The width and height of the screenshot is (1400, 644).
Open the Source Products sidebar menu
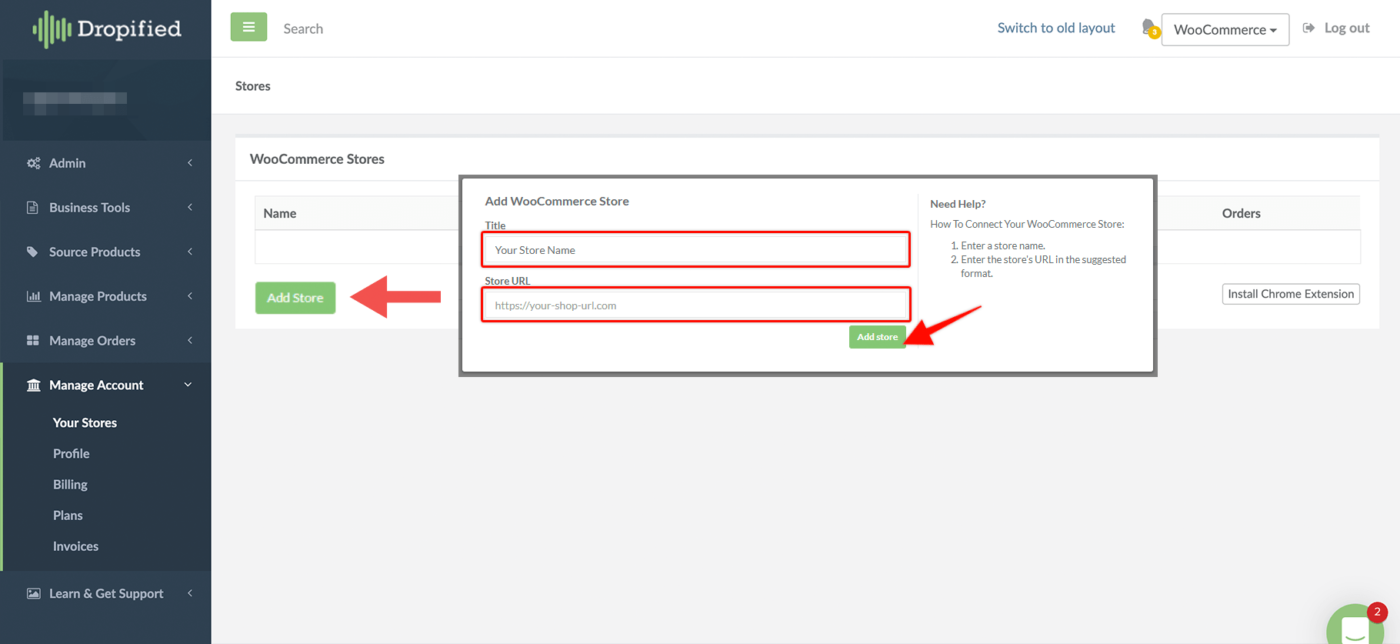click(x=106, y=252)
